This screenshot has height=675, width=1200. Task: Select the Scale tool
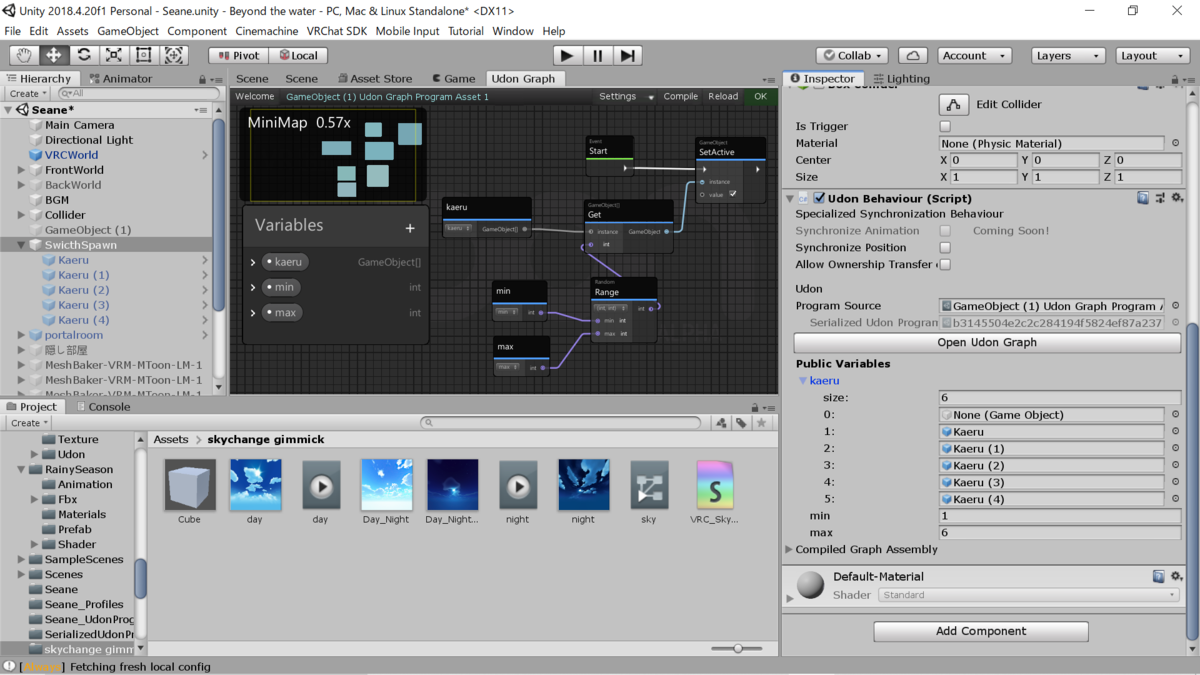click(114, 55)
